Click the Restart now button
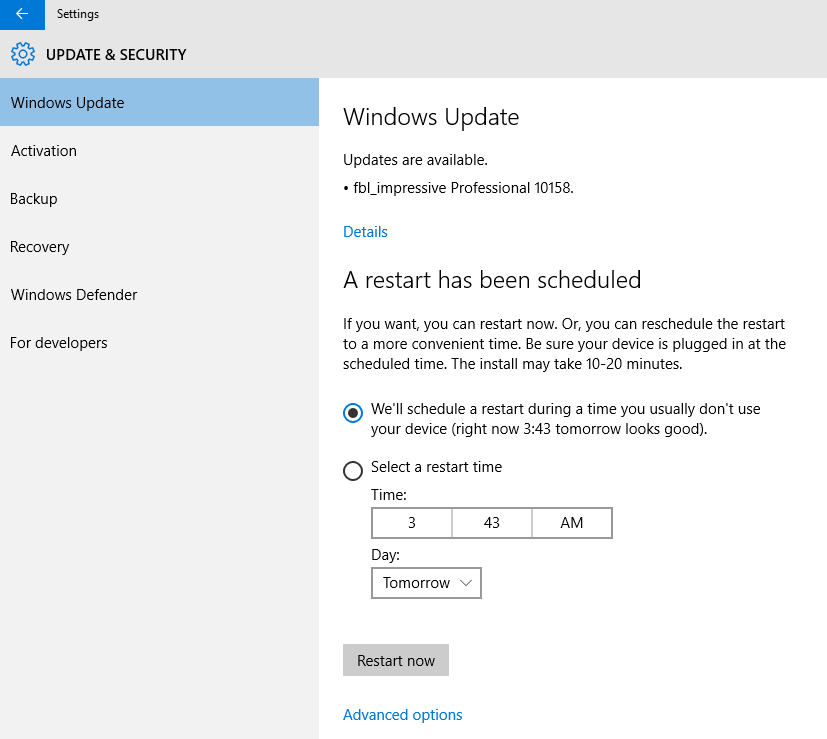 coord(396,660)
